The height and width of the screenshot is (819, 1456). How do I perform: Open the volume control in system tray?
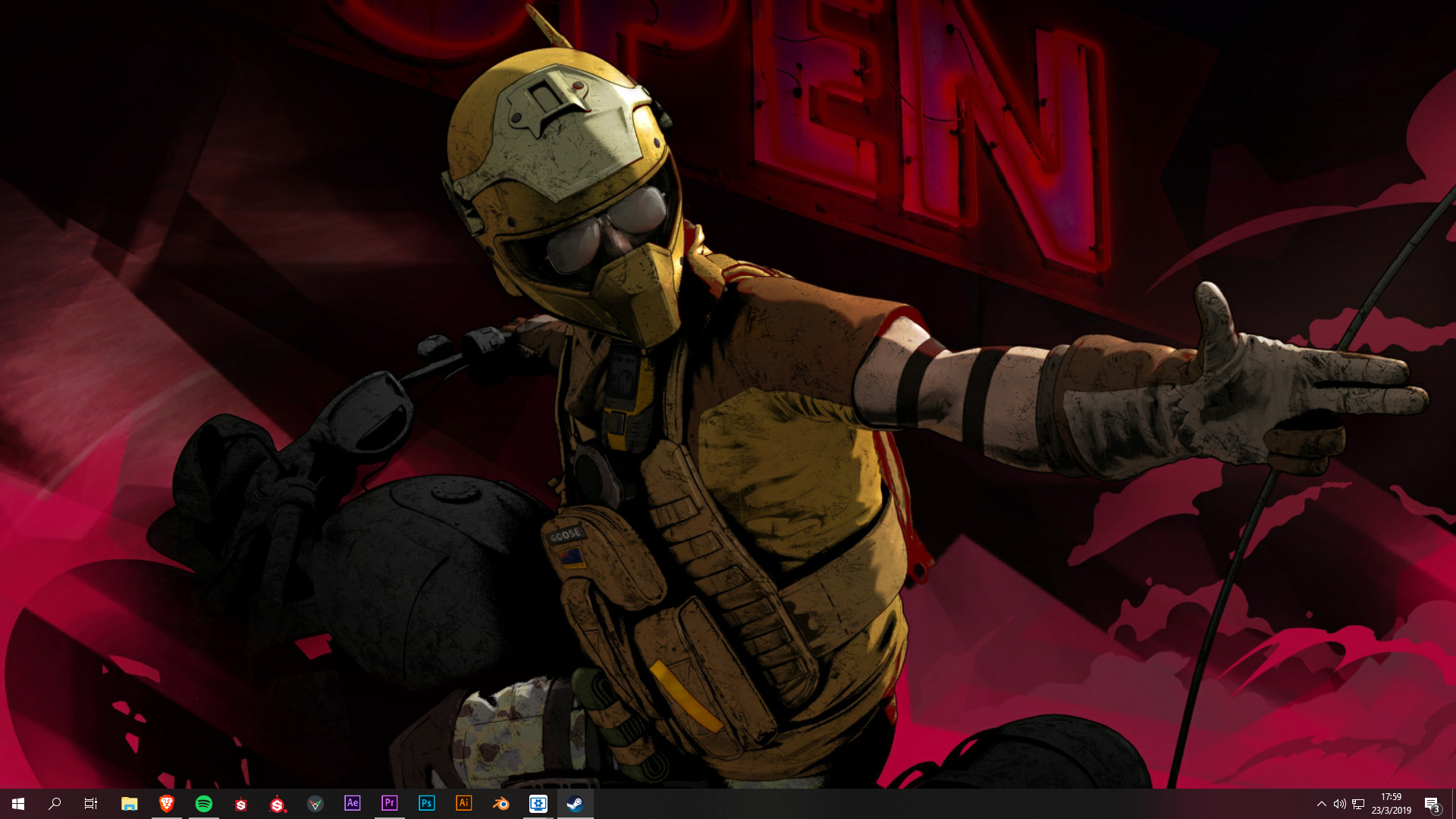[1340, 804]
